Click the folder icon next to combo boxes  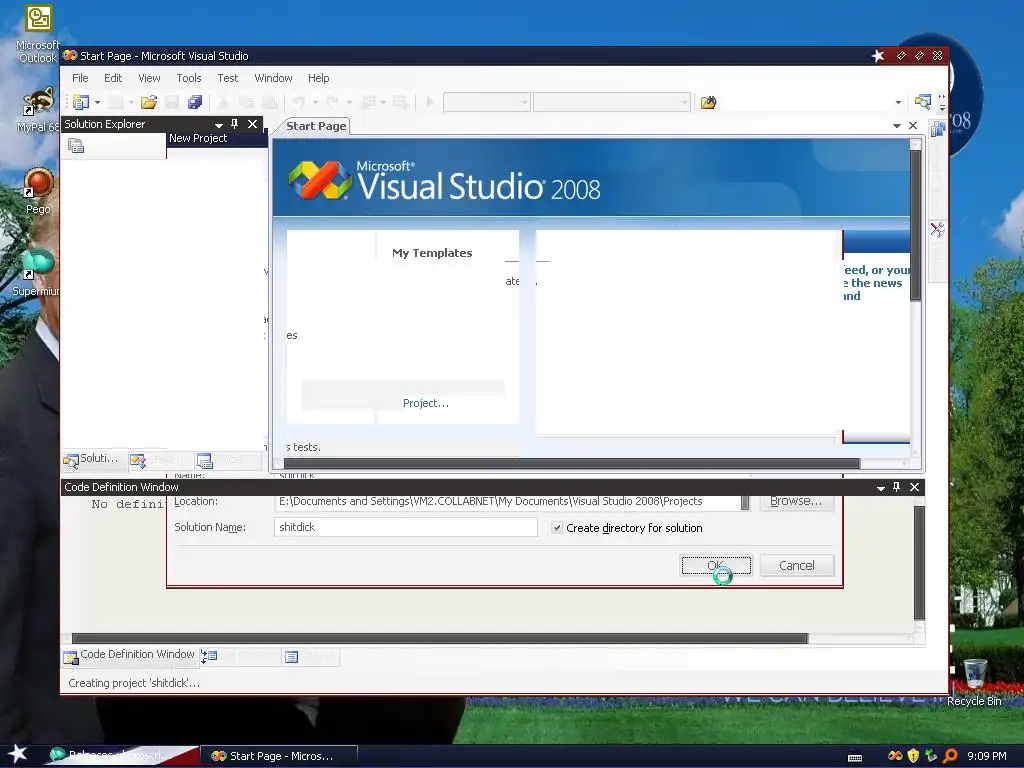[709, 103]
